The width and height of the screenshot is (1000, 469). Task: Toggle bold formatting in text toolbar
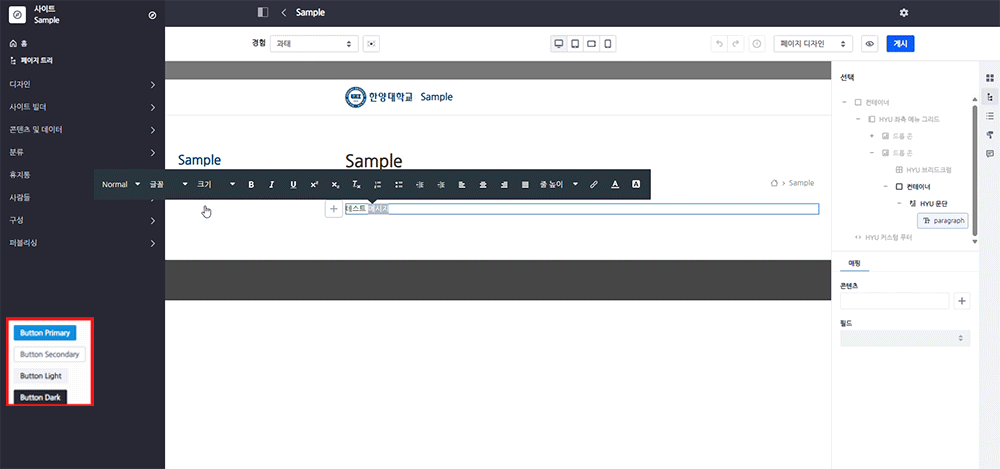pos(251,185)
